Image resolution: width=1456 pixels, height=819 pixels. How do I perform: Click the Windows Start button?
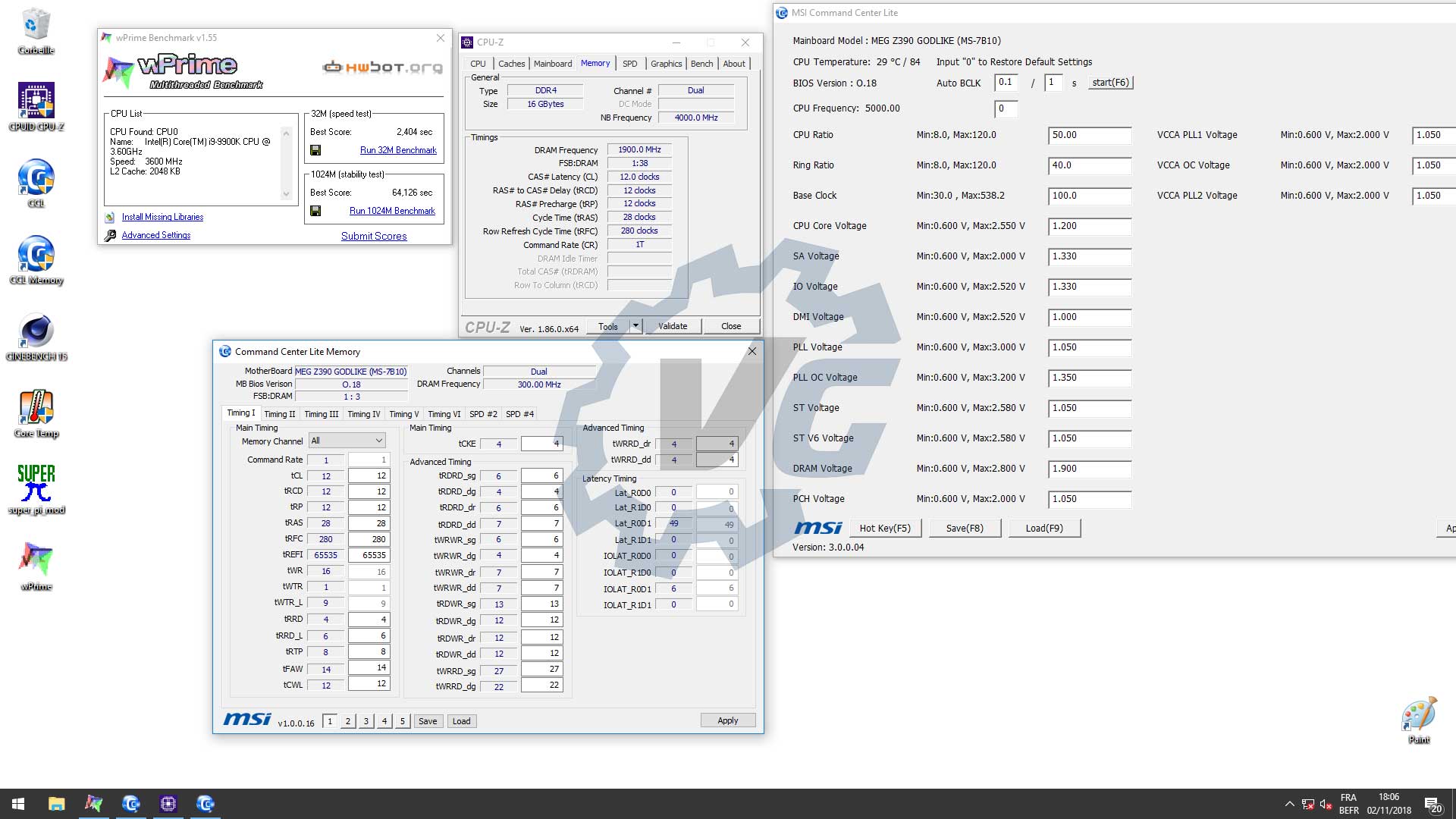pos(18,804)
